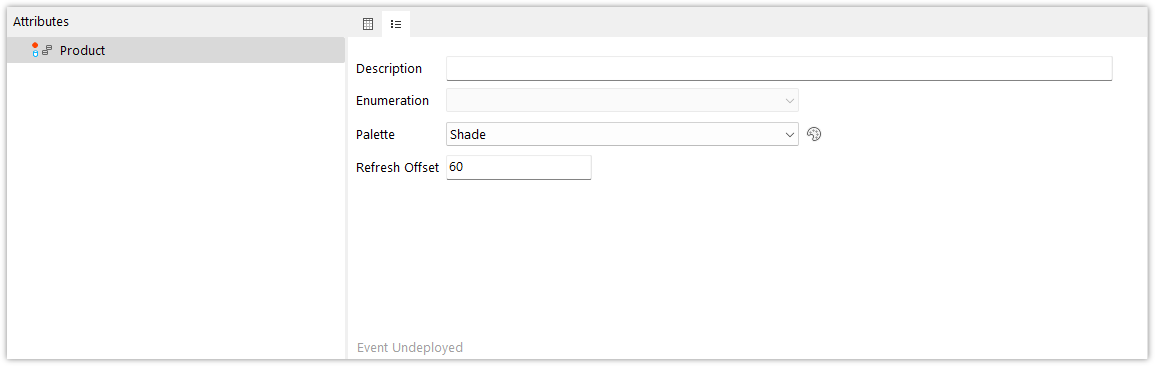Open the Palette combo box showing Shade
Viewport: 1155px width, 366px height.
tap(622, 134)
